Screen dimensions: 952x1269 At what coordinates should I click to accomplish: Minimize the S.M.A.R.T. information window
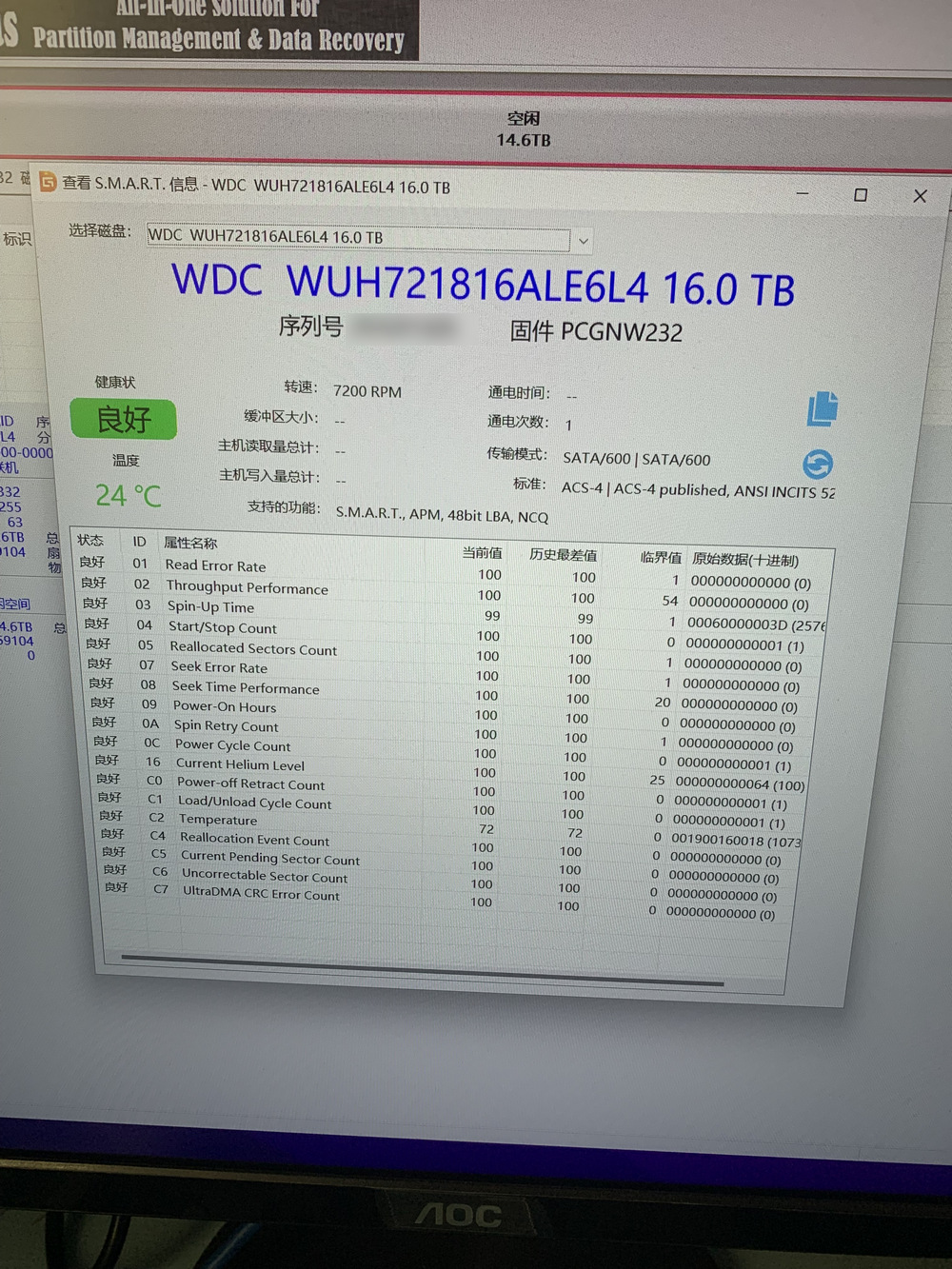[x=803, y=193]
